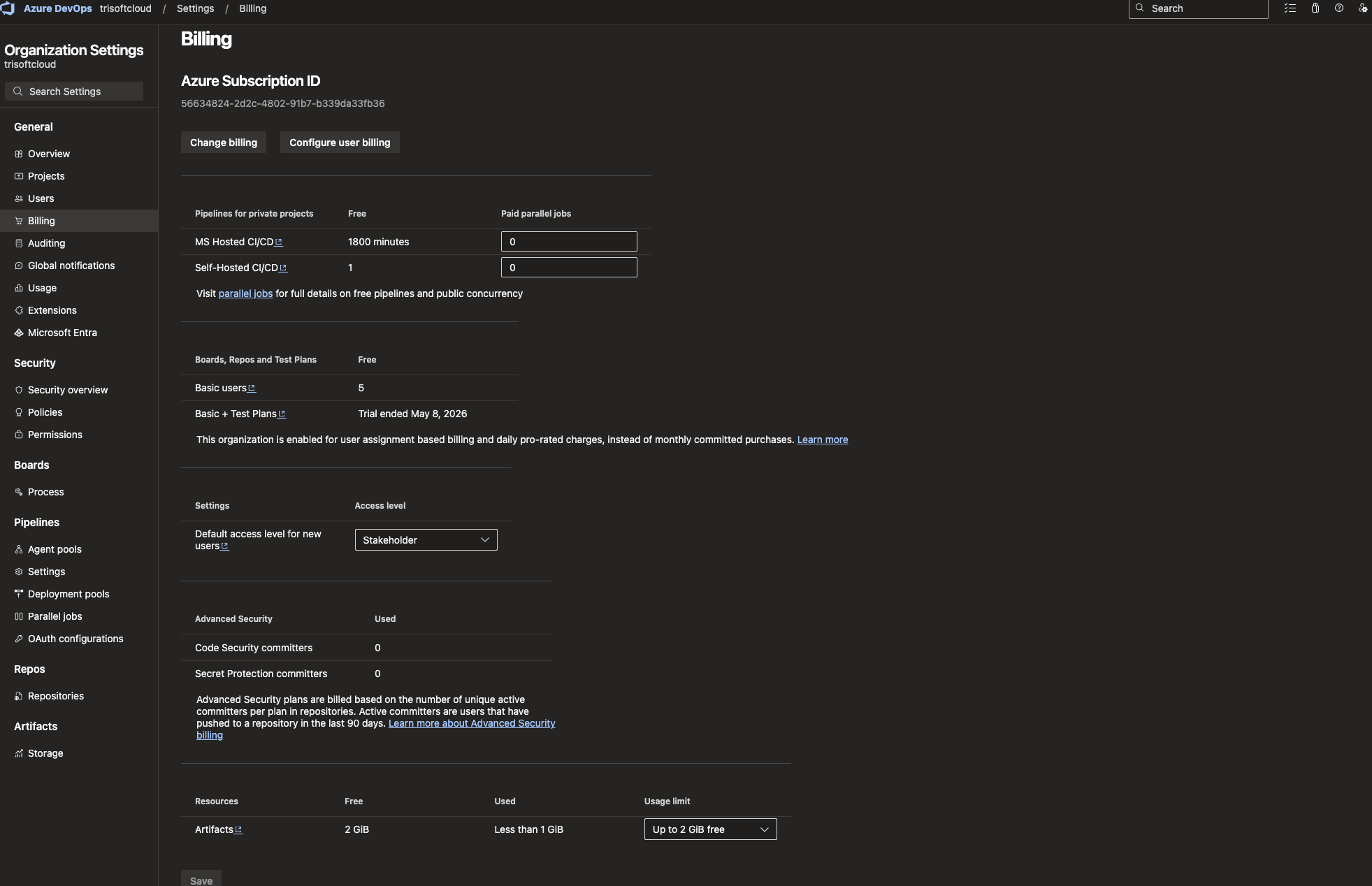This screenshot has height=886, width=1372.
Task: Open Artifacts external link icon
Action: pyautogui.click(x=238, y=829)
